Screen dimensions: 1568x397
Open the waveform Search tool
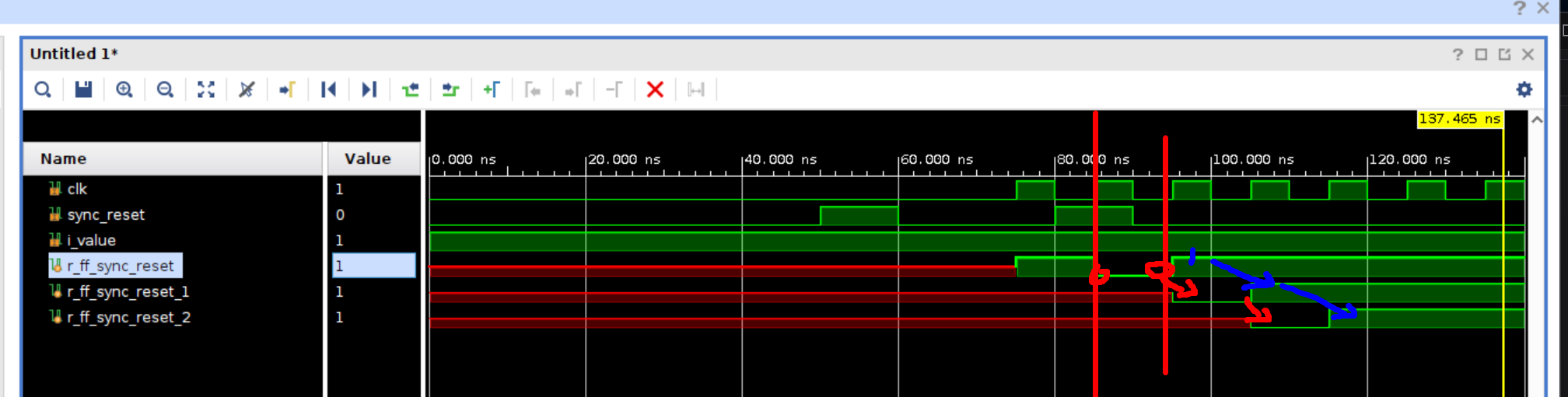coord(43,90)
